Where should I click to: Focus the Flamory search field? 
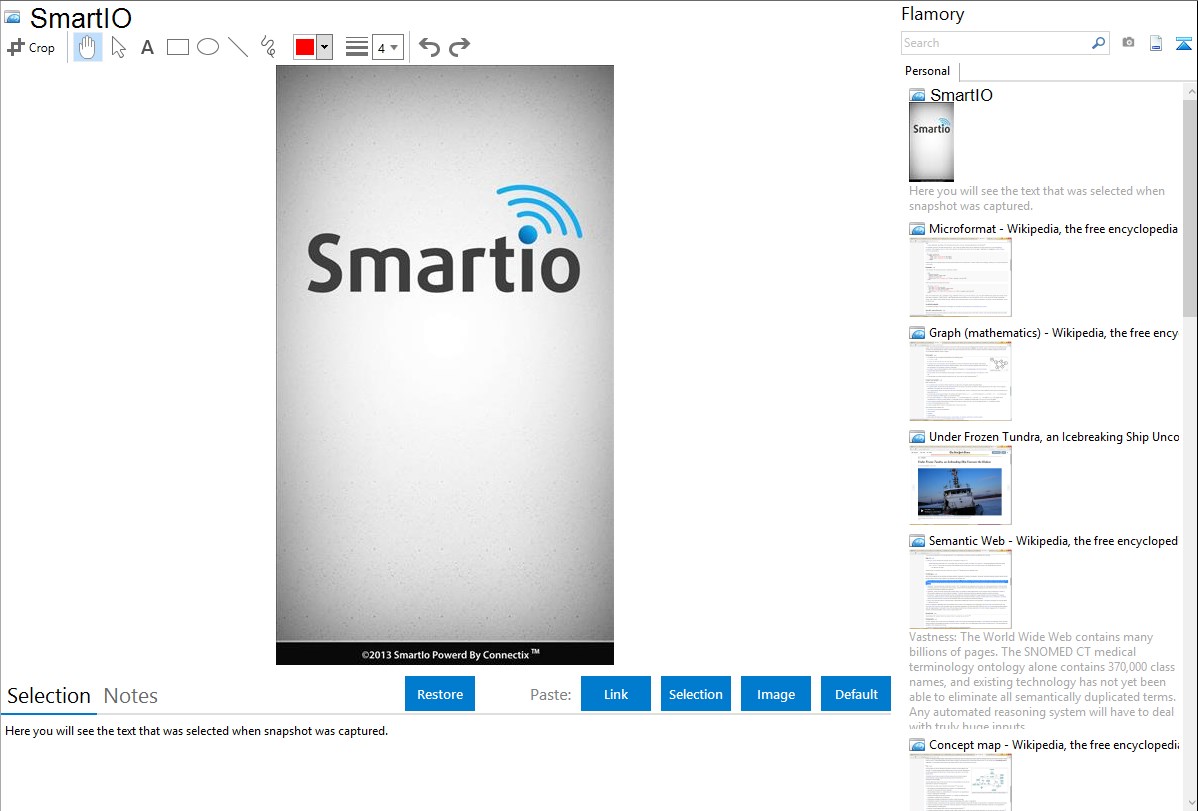pyautogui.click(x=996, y=43)
